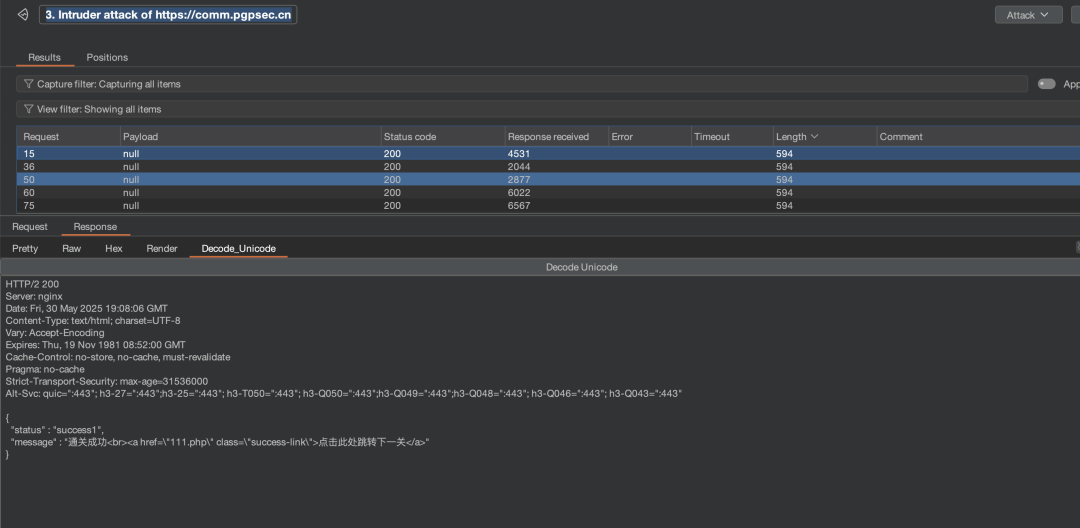Select result row for request 36
Viewport: 1080px width, 528px height.
coord(548,167)
